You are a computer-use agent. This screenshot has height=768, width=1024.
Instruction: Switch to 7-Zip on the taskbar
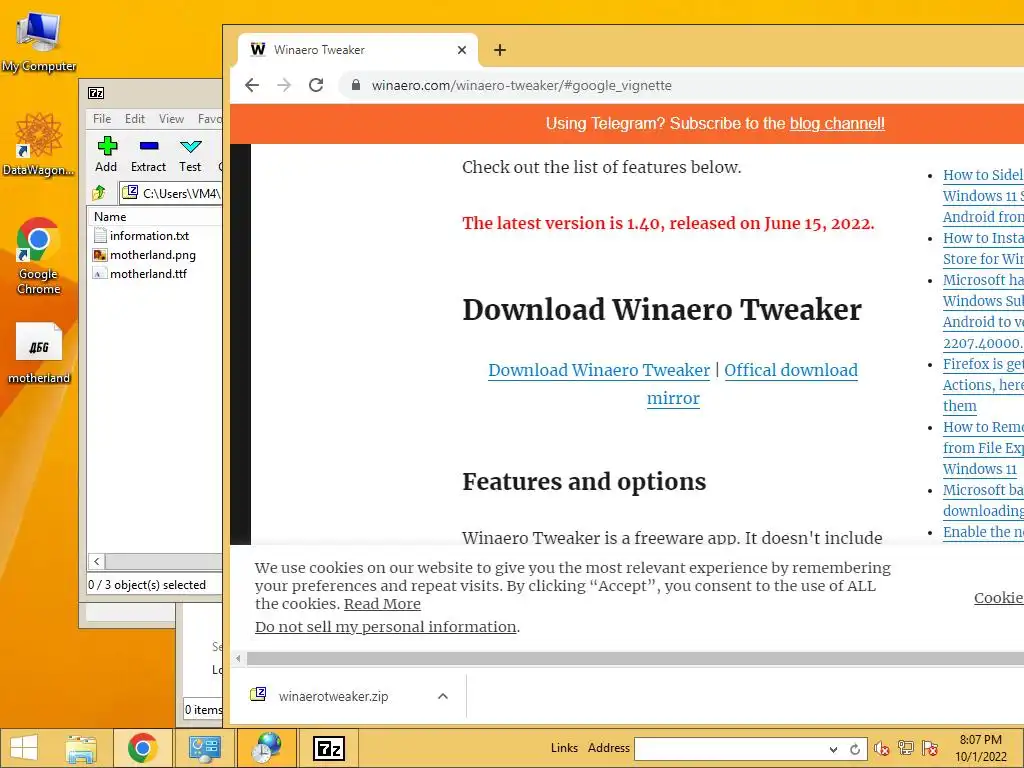pos(328,748)
